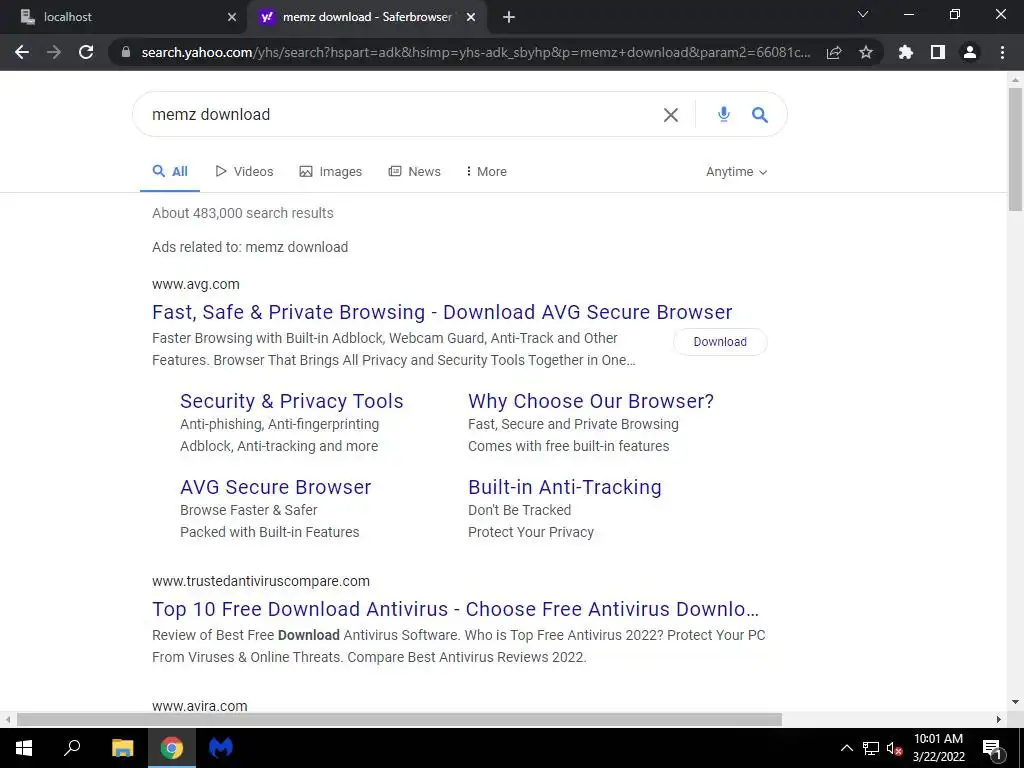Open the AVG Secure Browser ad headline
1024x768 pixels.
442,312
